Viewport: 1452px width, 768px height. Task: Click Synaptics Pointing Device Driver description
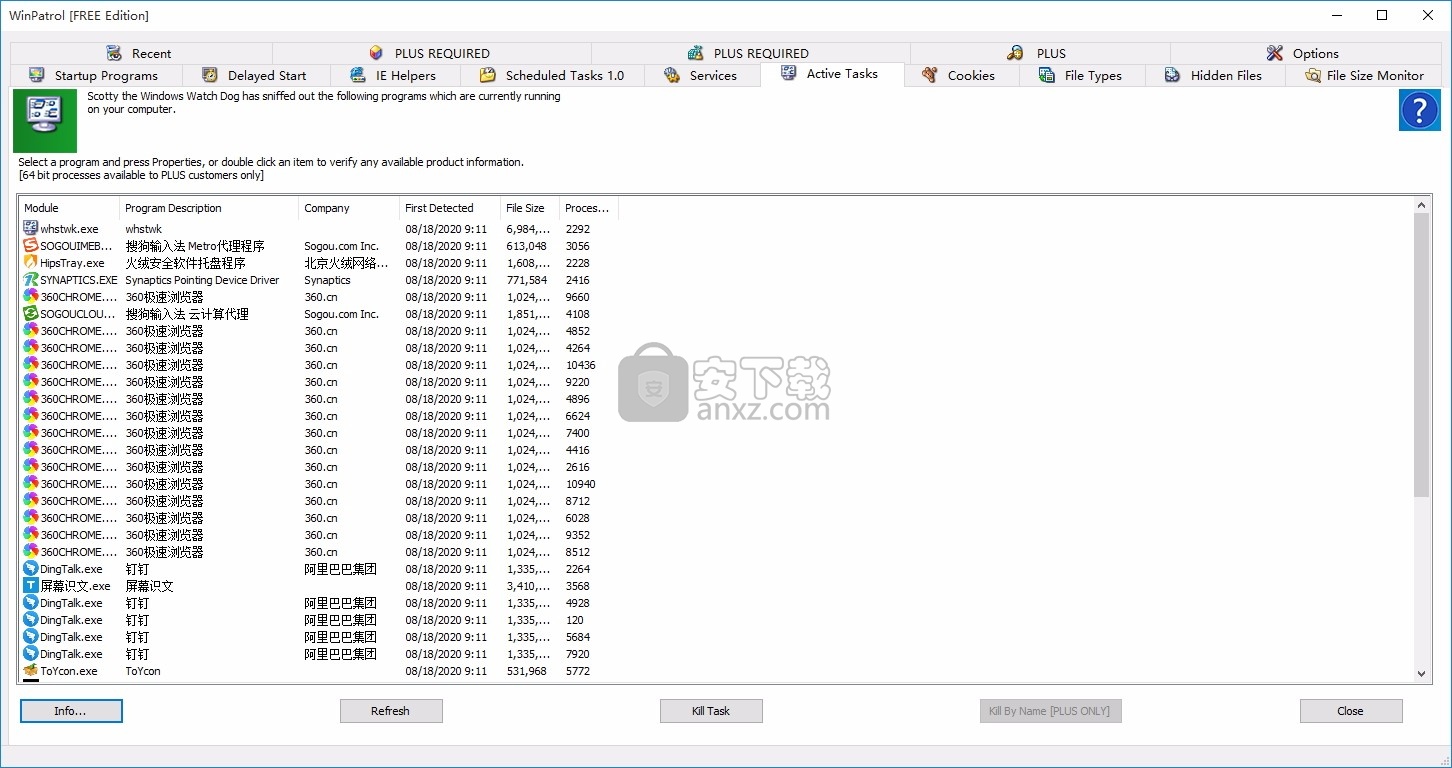click(x=202, y=280)
